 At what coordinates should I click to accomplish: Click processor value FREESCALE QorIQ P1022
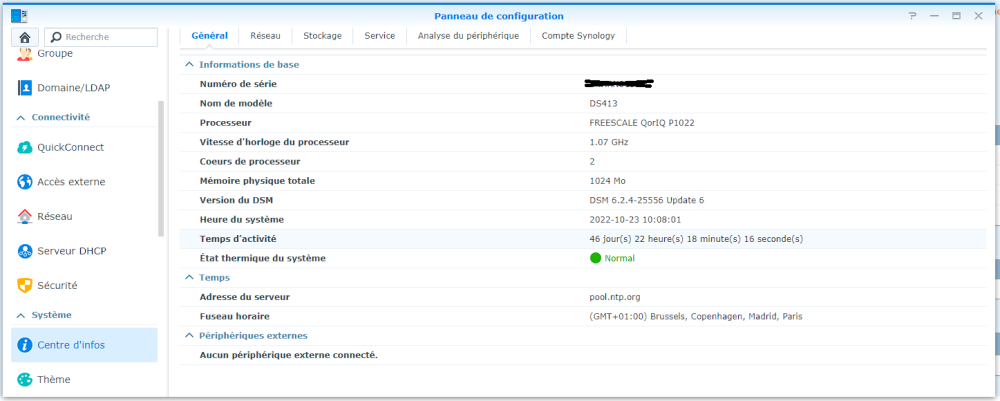(x=642, y=123)
